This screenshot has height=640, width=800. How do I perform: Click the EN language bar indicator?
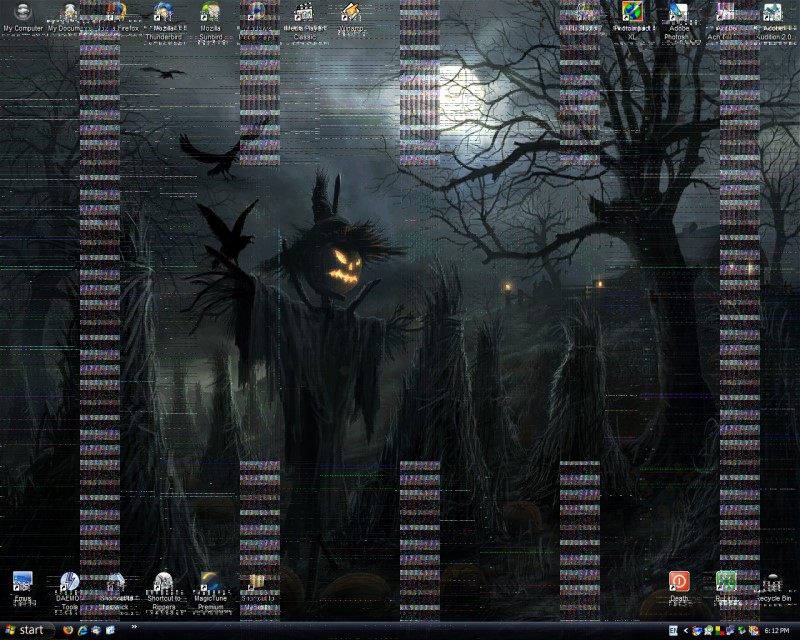pyautogui.click(x=673, y=631)
